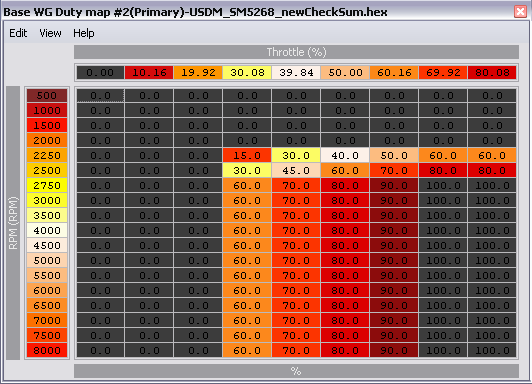532x384 pixels.
Task: Select the 7000 RPM axis cell
Action: pyautogui.click(x=47, y=321)
